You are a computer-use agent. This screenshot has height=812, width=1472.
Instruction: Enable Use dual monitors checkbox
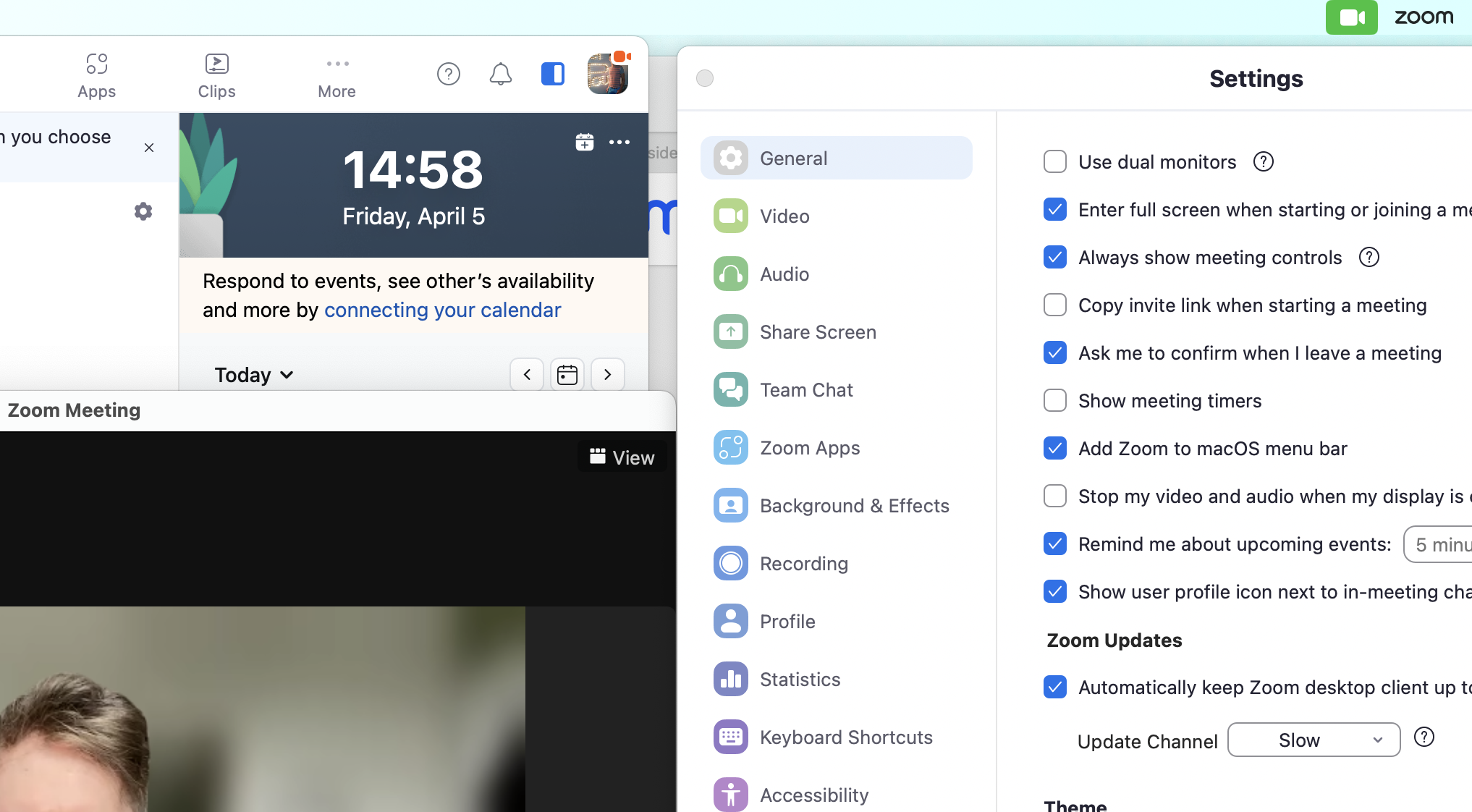[x=1054, y=162]
